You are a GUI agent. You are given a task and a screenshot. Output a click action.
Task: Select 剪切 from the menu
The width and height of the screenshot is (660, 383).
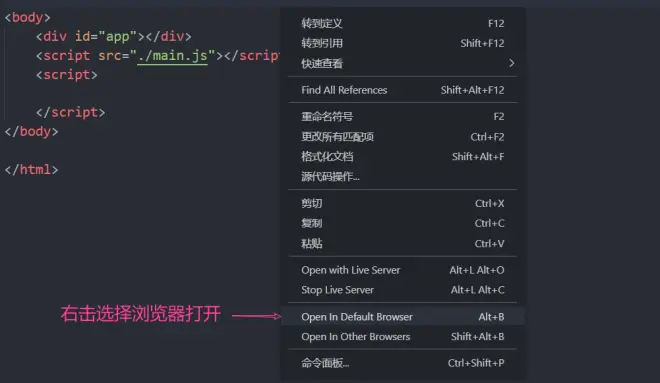[x=402, y=203]
